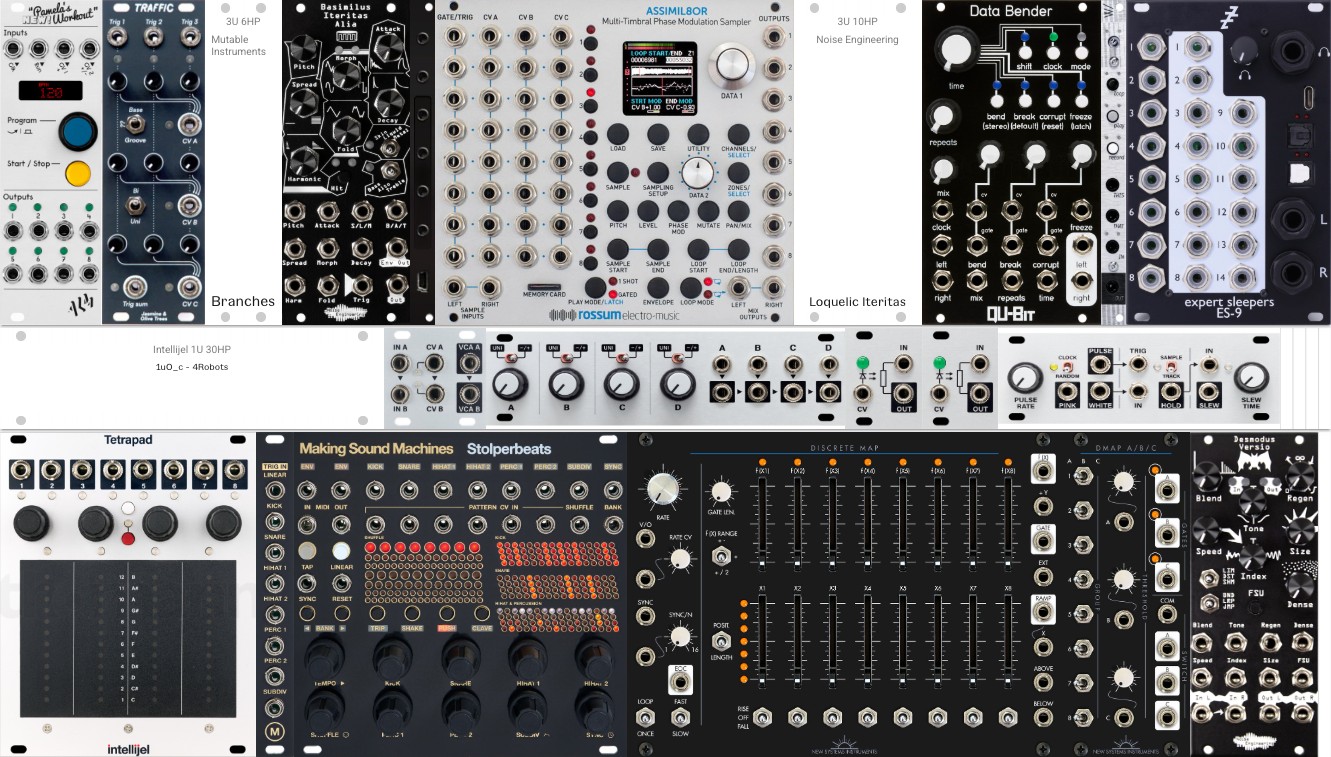Image resolution: width=1331 pixels, height=757 pixels.
Task: Click the SAVE button on Assimil8or
Action: pyautogui.click(x=658, y=134)
